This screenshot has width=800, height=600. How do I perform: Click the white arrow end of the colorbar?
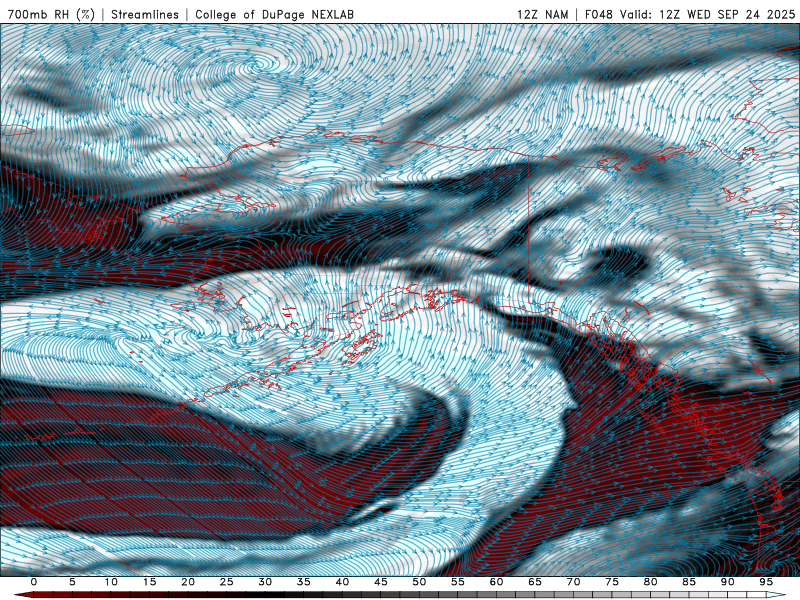[x=777, y=595]
